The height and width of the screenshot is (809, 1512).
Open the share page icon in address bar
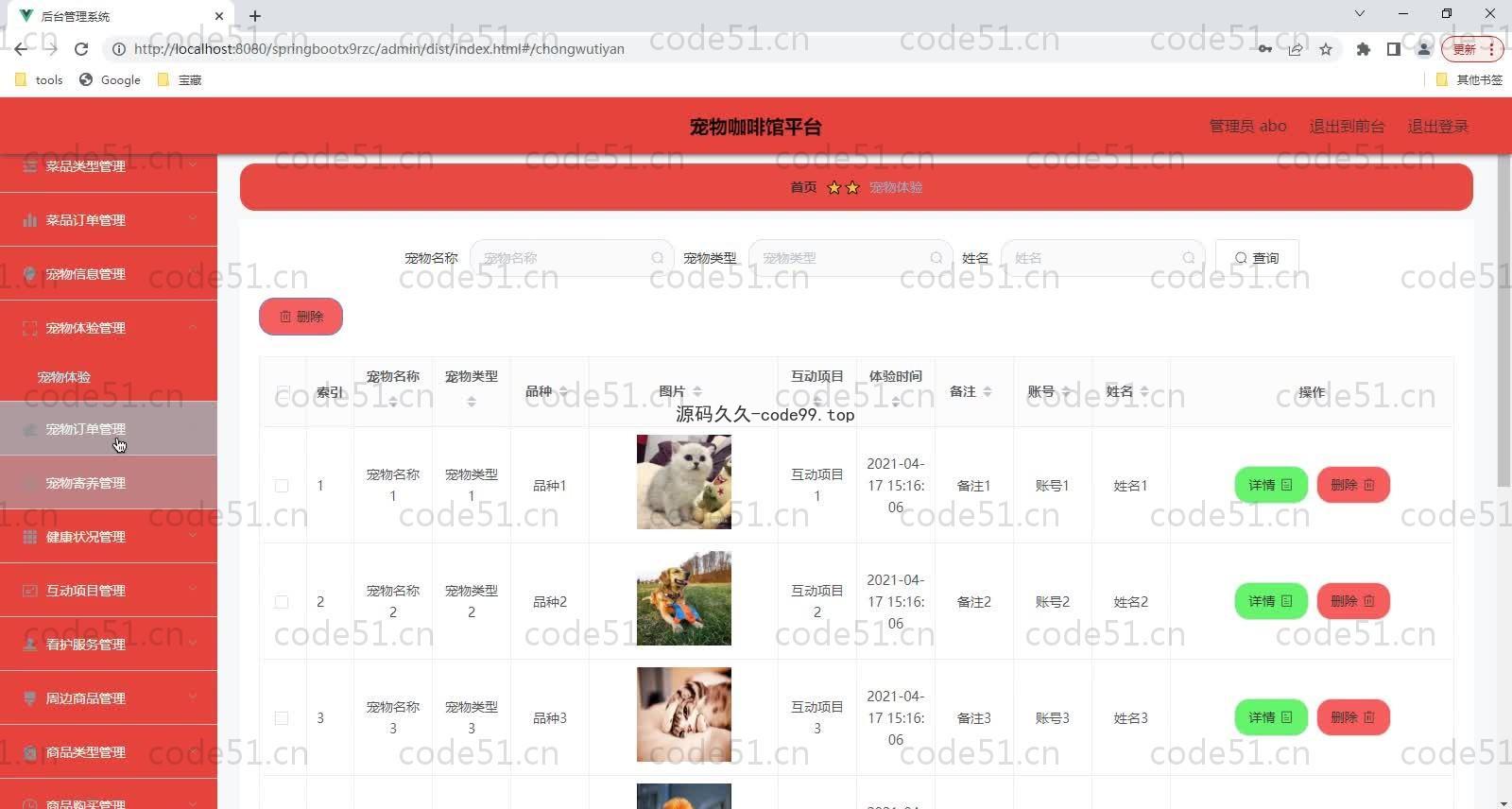click(1296, 49)
